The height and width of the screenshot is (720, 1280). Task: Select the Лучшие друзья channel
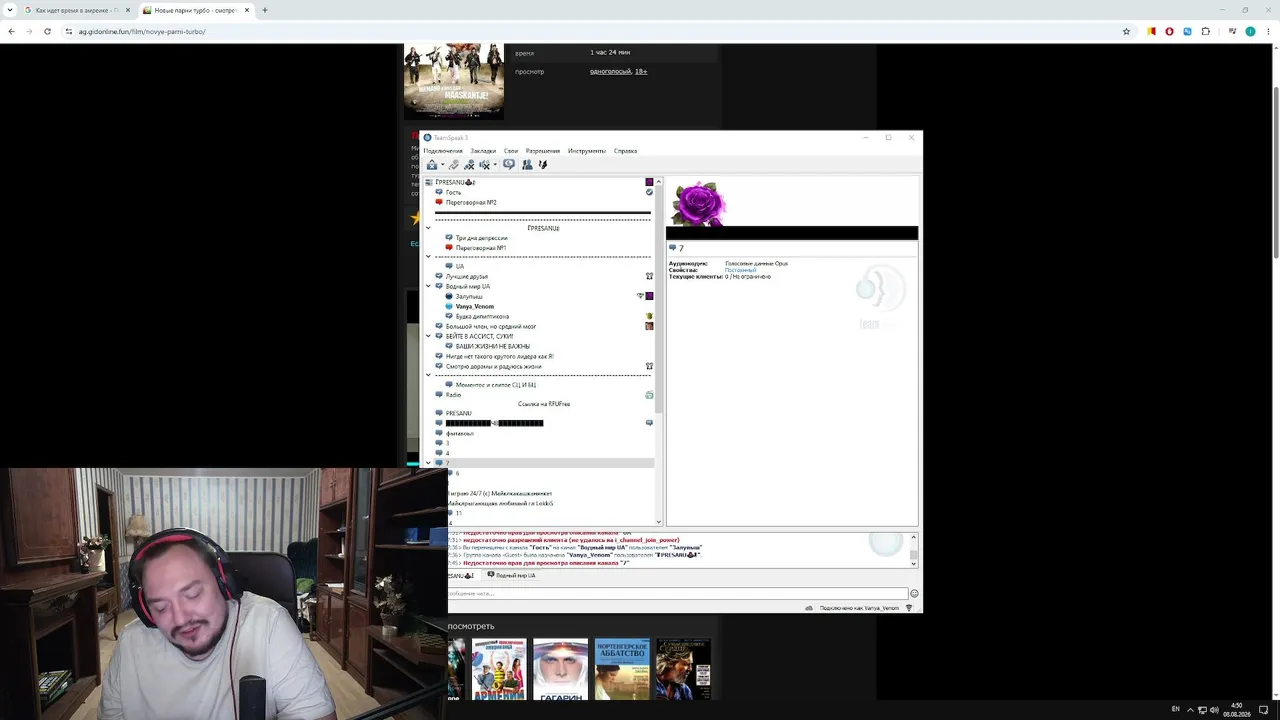467,276
